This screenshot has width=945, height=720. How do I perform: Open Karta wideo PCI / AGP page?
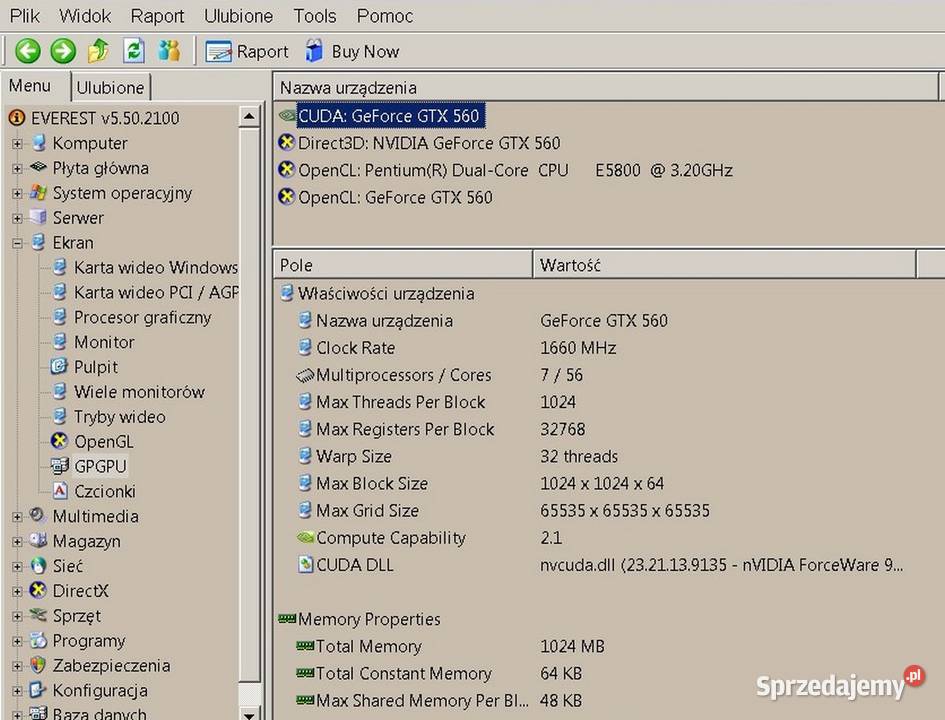(x=155, y=292)
